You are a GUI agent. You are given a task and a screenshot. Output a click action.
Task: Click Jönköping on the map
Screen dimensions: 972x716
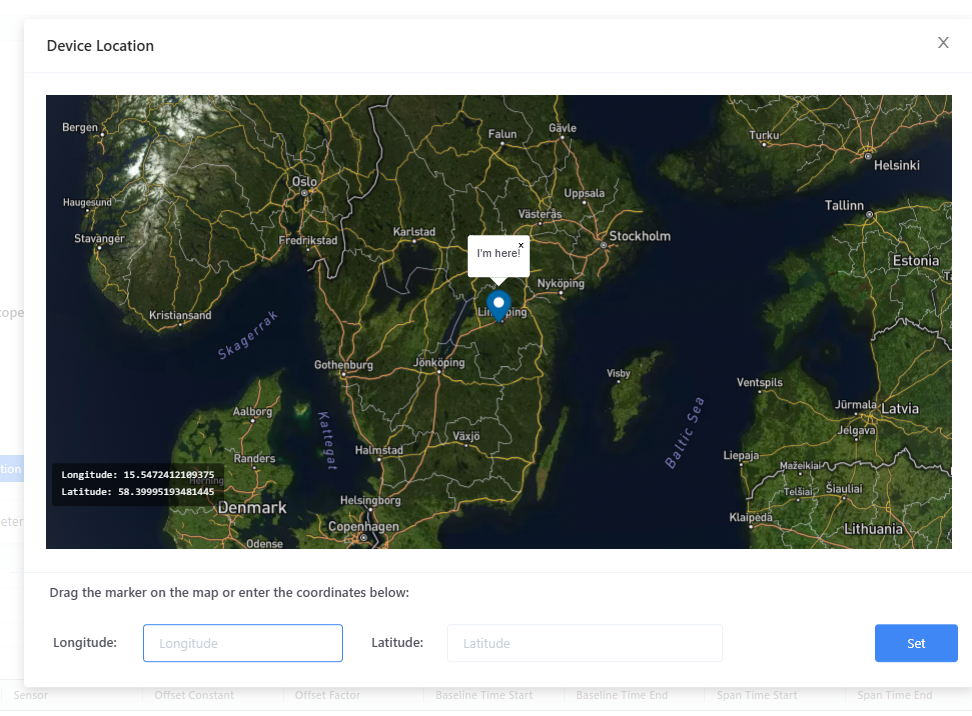439,362
